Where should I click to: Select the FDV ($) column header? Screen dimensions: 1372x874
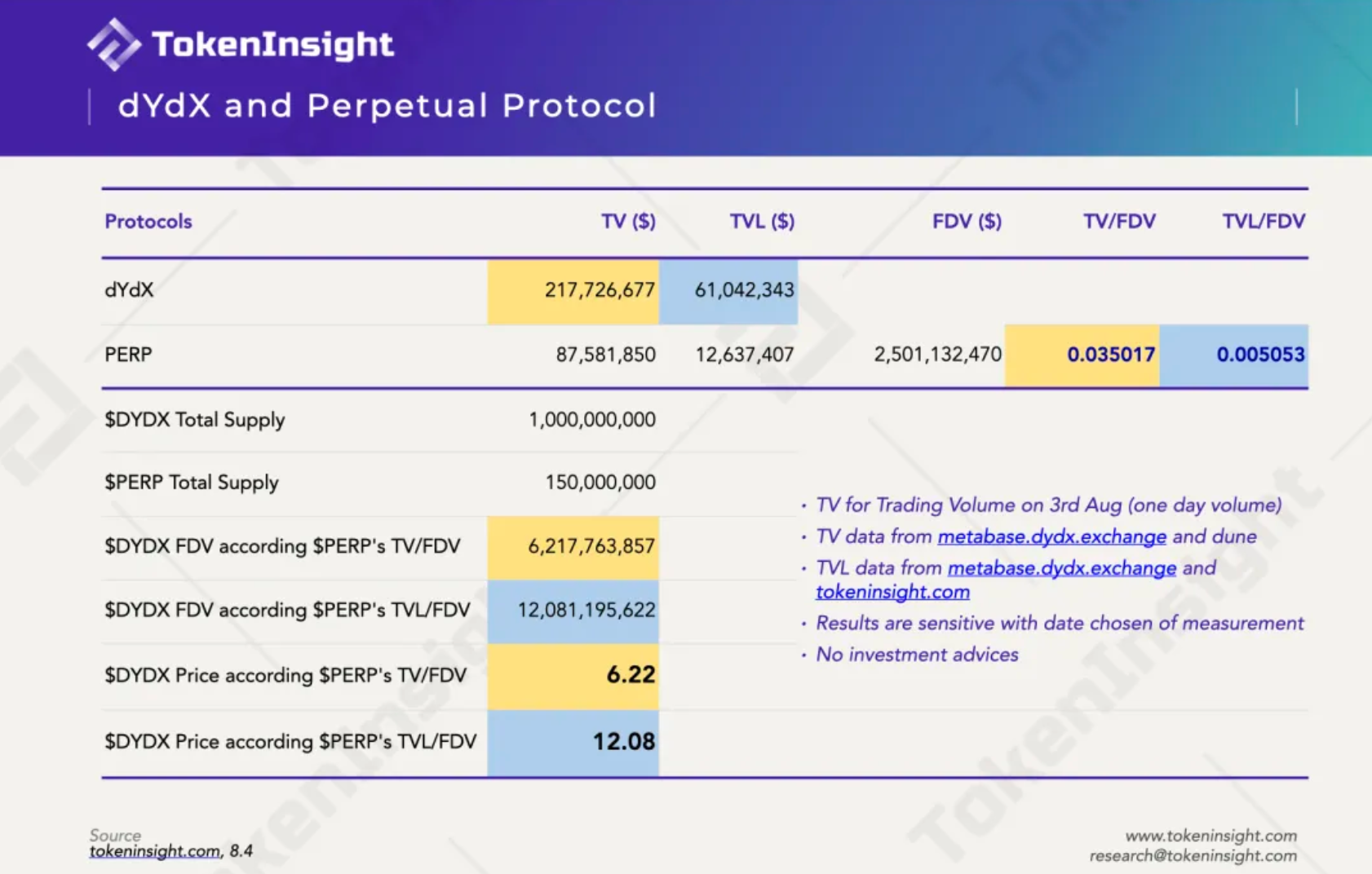pyautogui.click(x=967, y=222)
